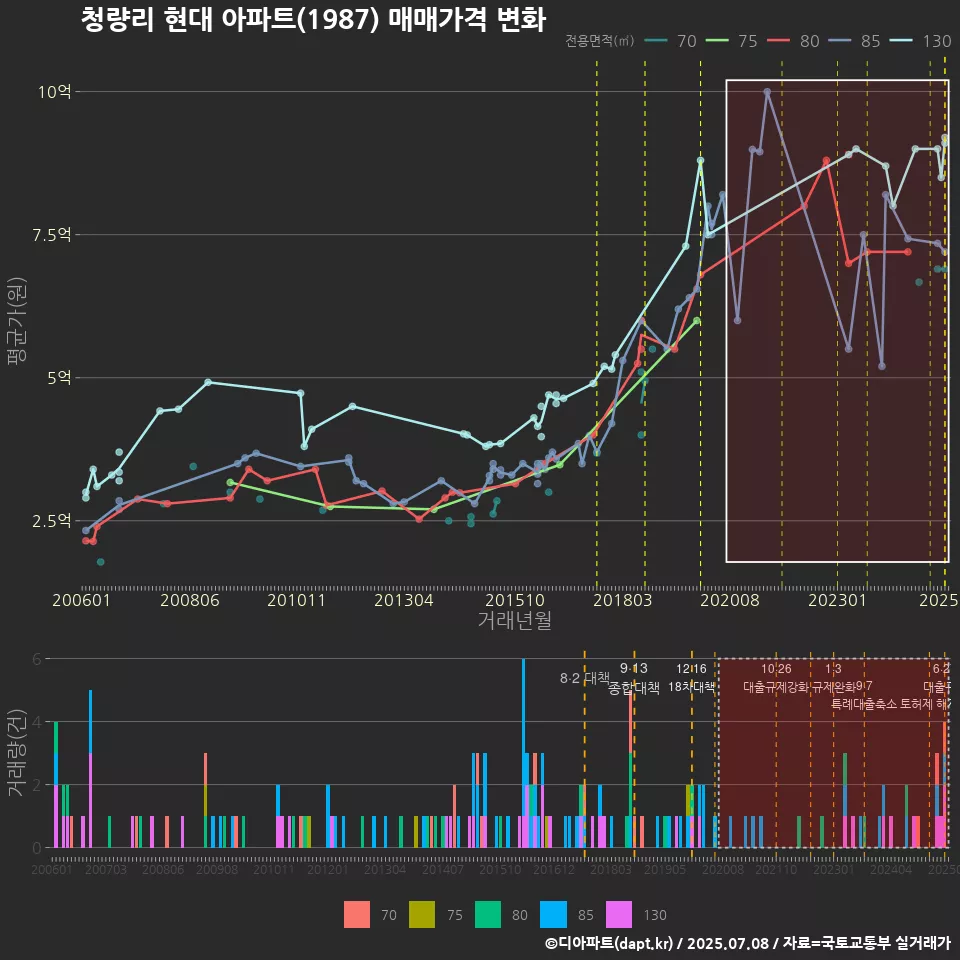
Task: Click the salmon 70 swatch in bar legend
Action: (357, 915)
